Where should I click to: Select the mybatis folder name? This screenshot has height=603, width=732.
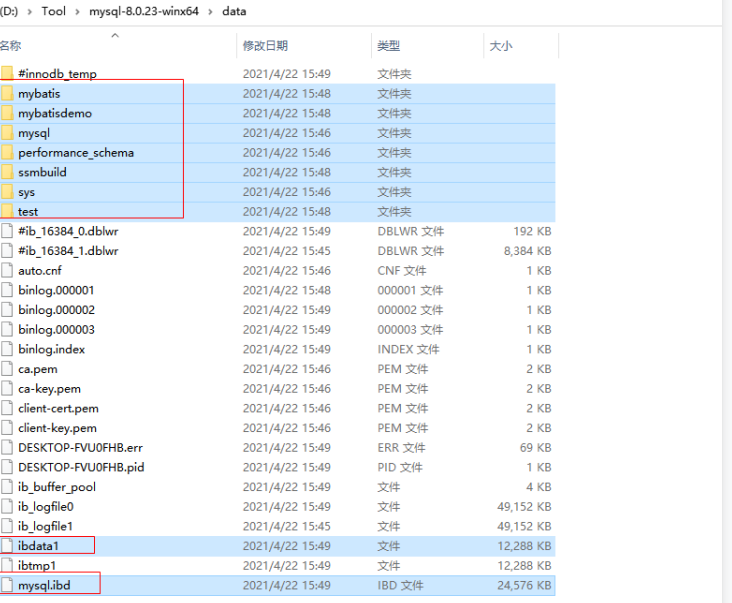(39, 93)
